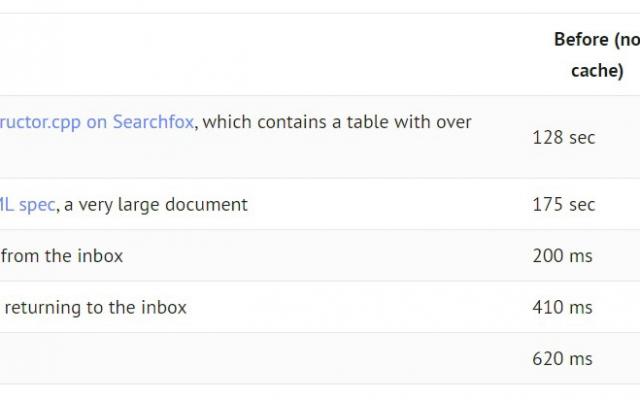Click the word "cache)" in the header

pyautogui.click(x=597, y=71)
